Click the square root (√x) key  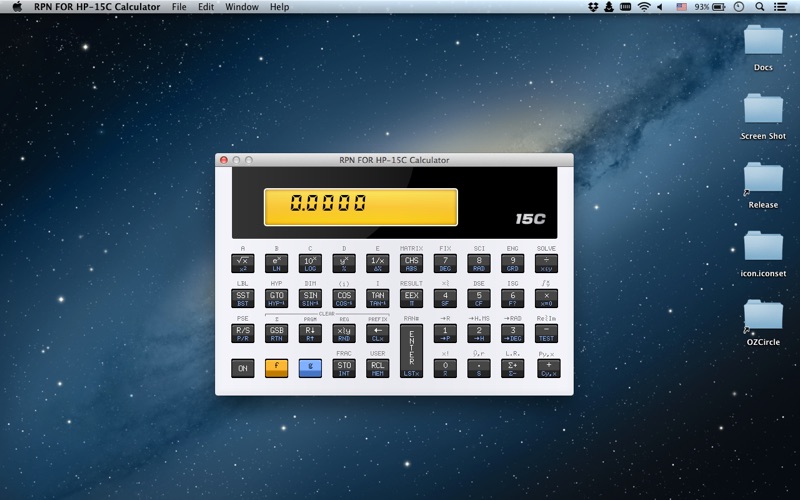pyautogui.click(x=242, y=263)
